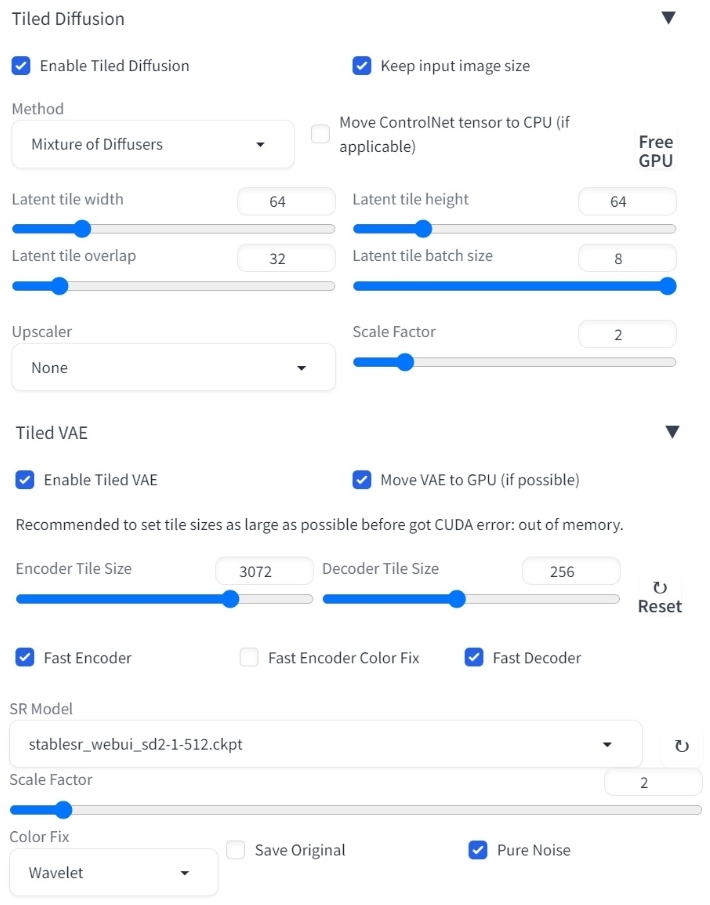Image resolution: width=710 pixels, height=905 pixels.
Task: Enable the Save Original checkbox
Action: point(236,850)
